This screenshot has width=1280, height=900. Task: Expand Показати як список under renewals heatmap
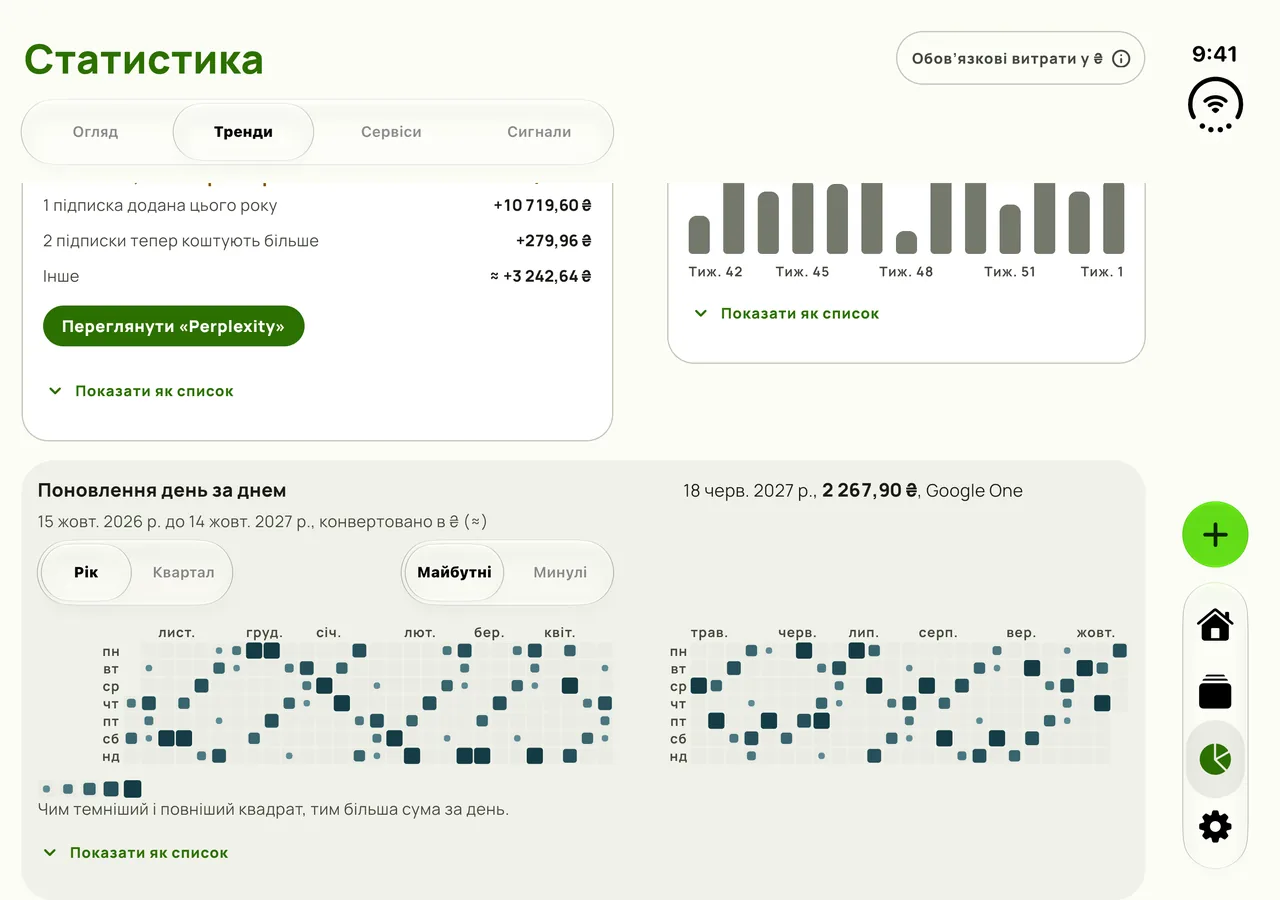tap(136, 853)
